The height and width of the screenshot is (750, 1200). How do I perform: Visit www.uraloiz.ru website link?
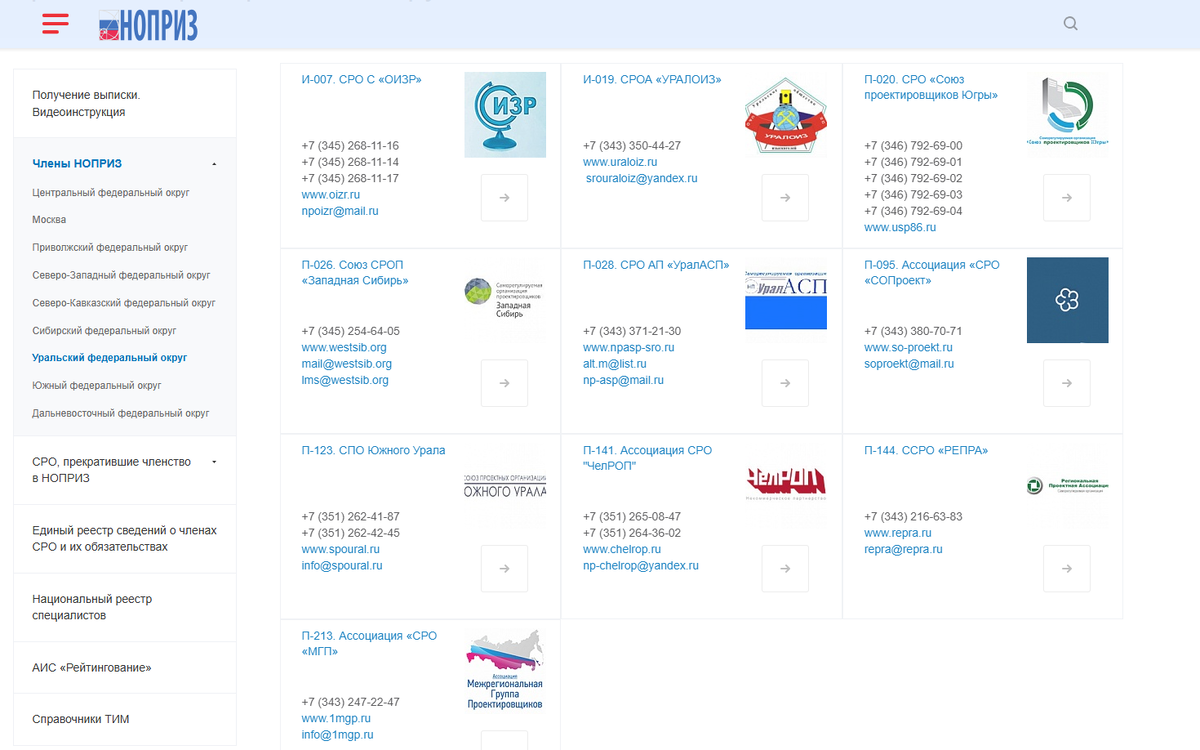[x=620, y=162]
